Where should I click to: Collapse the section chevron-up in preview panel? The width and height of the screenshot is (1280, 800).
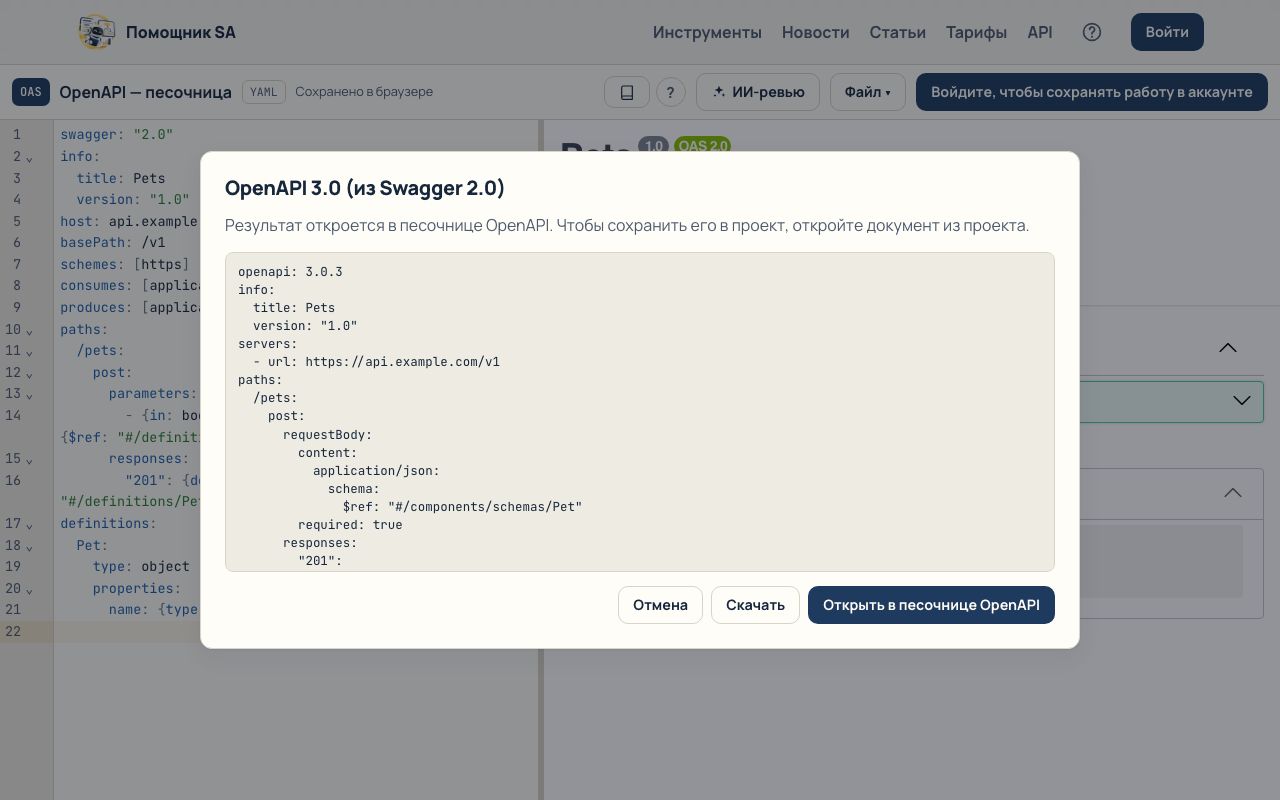[x=1228, y=348]
